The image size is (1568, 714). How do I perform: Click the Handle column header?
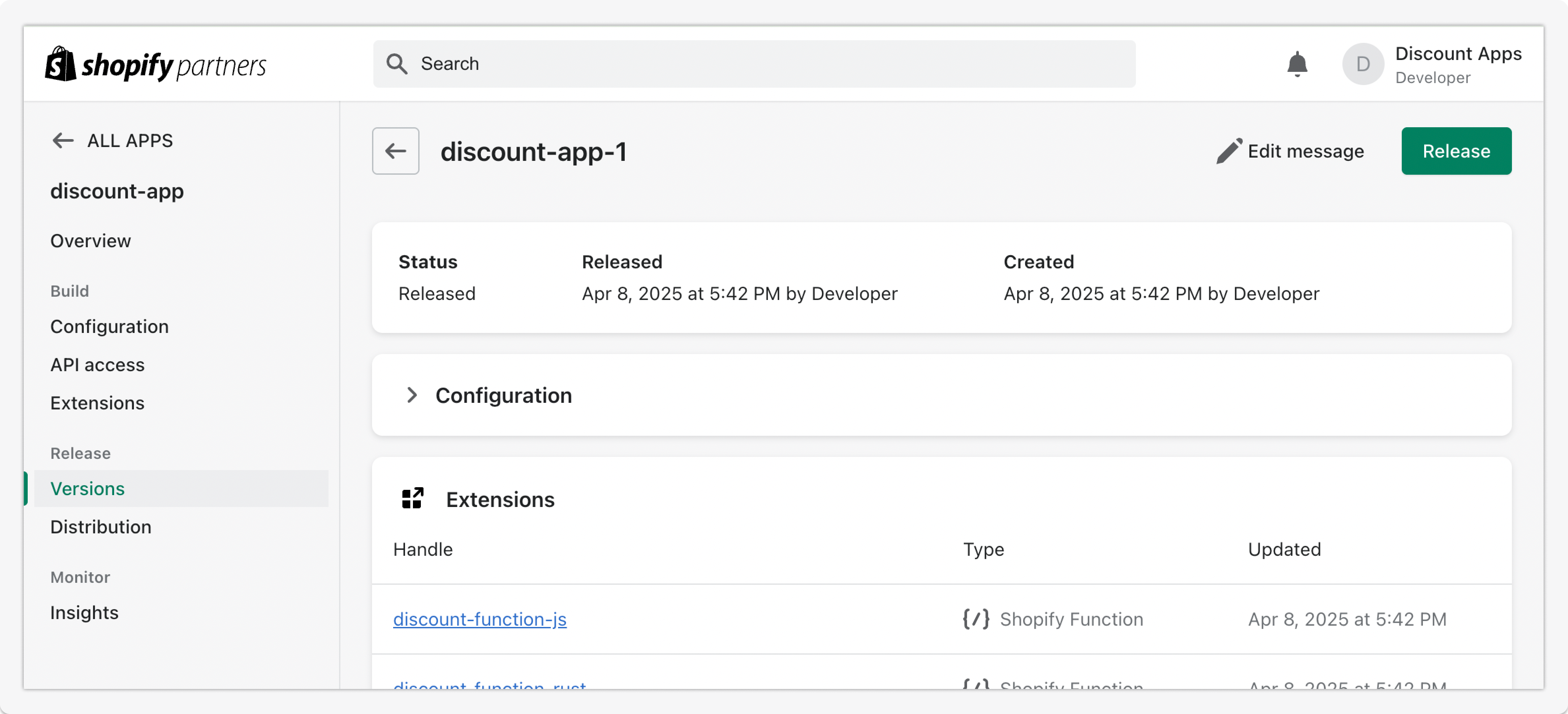423,549
